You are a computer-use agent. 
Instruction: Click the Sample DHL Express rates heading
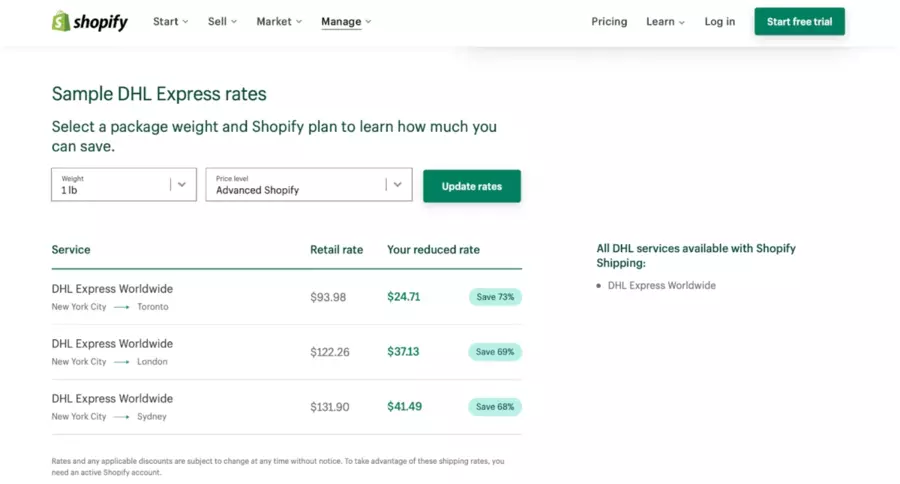coord(159,94)
